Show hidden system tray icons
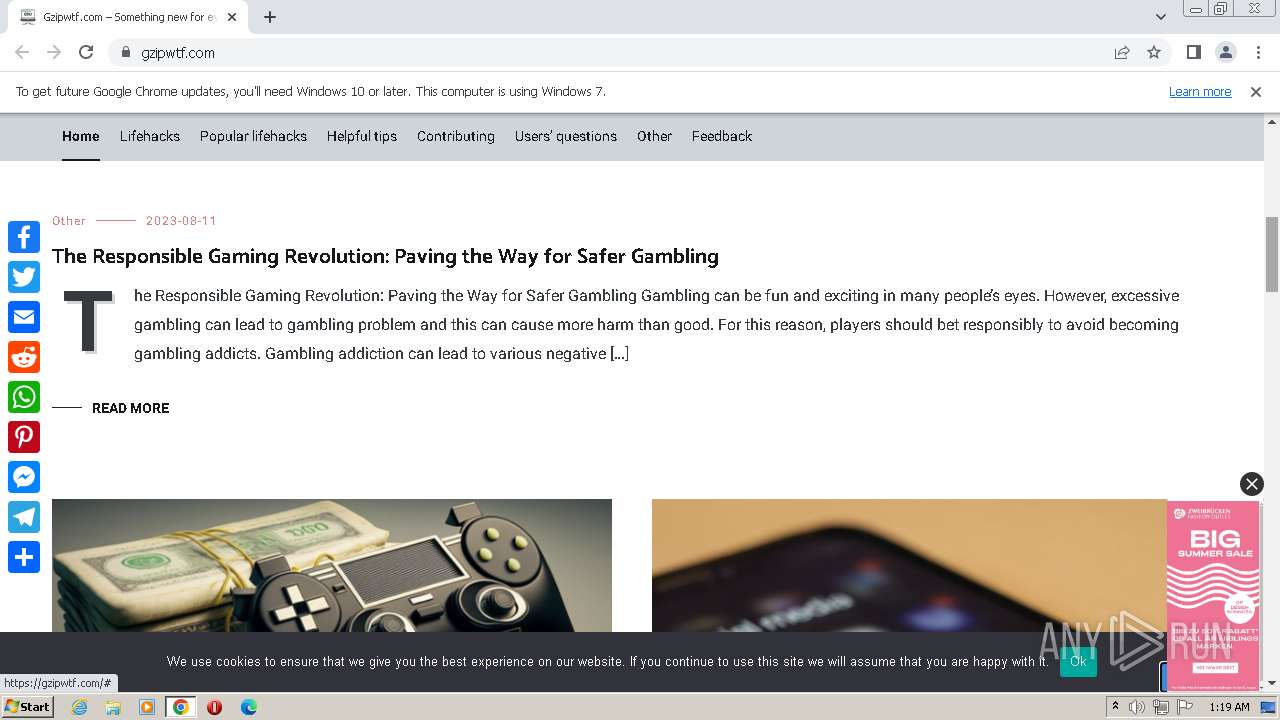This screenshot has width=1280, height=720. 1115,707
